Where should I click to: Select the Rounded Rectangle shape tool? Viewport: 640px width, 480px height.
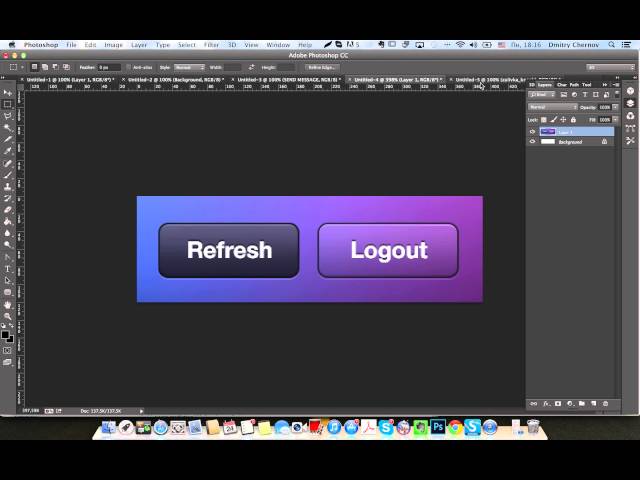click(x=7, y=293)
